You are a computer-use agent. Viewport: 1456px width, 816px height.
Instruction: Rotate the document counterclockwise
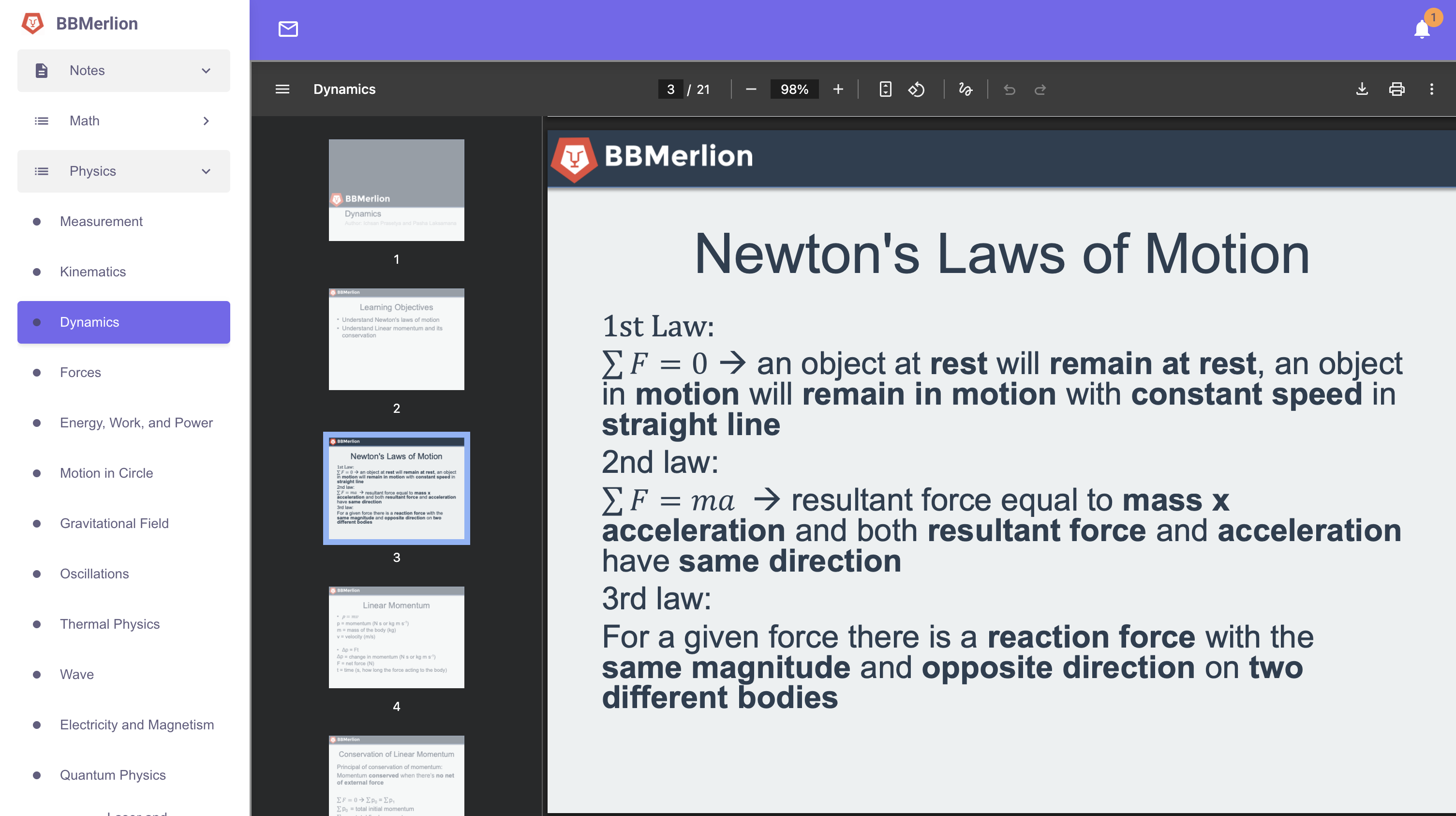click(x=916, y=90)
